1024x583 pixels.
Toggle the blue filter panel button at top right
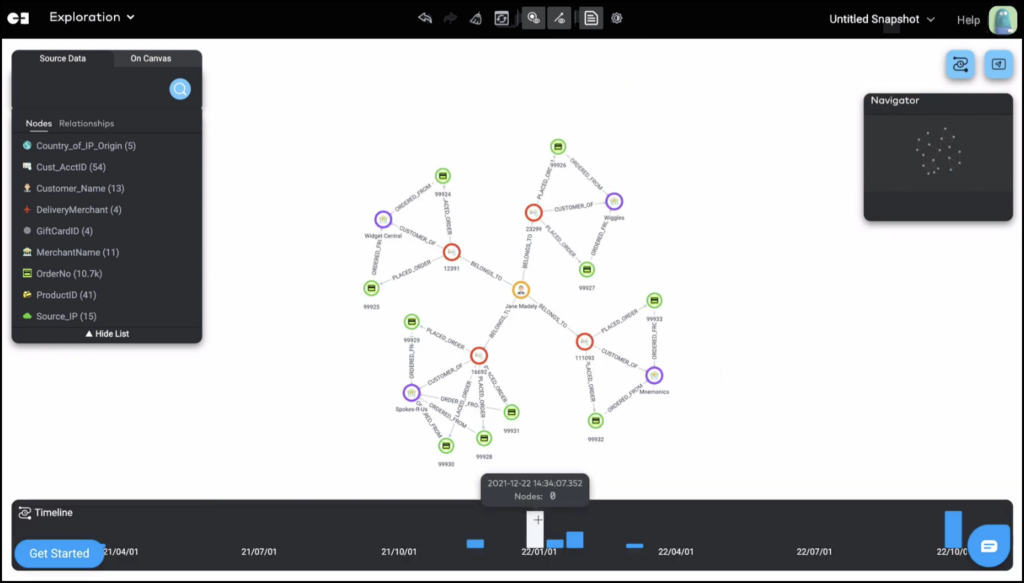pos(960,64)
